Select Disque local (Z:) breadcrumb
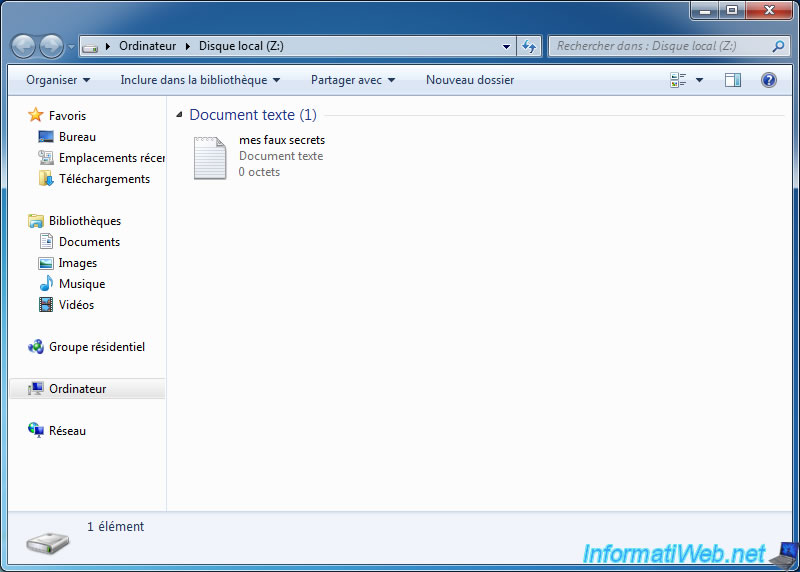Viewport: 800px width, 572px height. tap(241, 46)
